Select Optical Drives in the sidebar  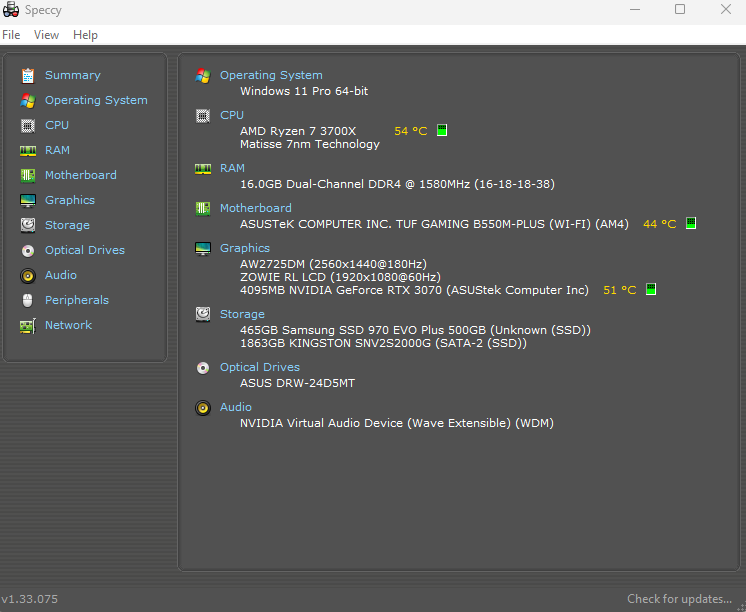tap(85, 250)
